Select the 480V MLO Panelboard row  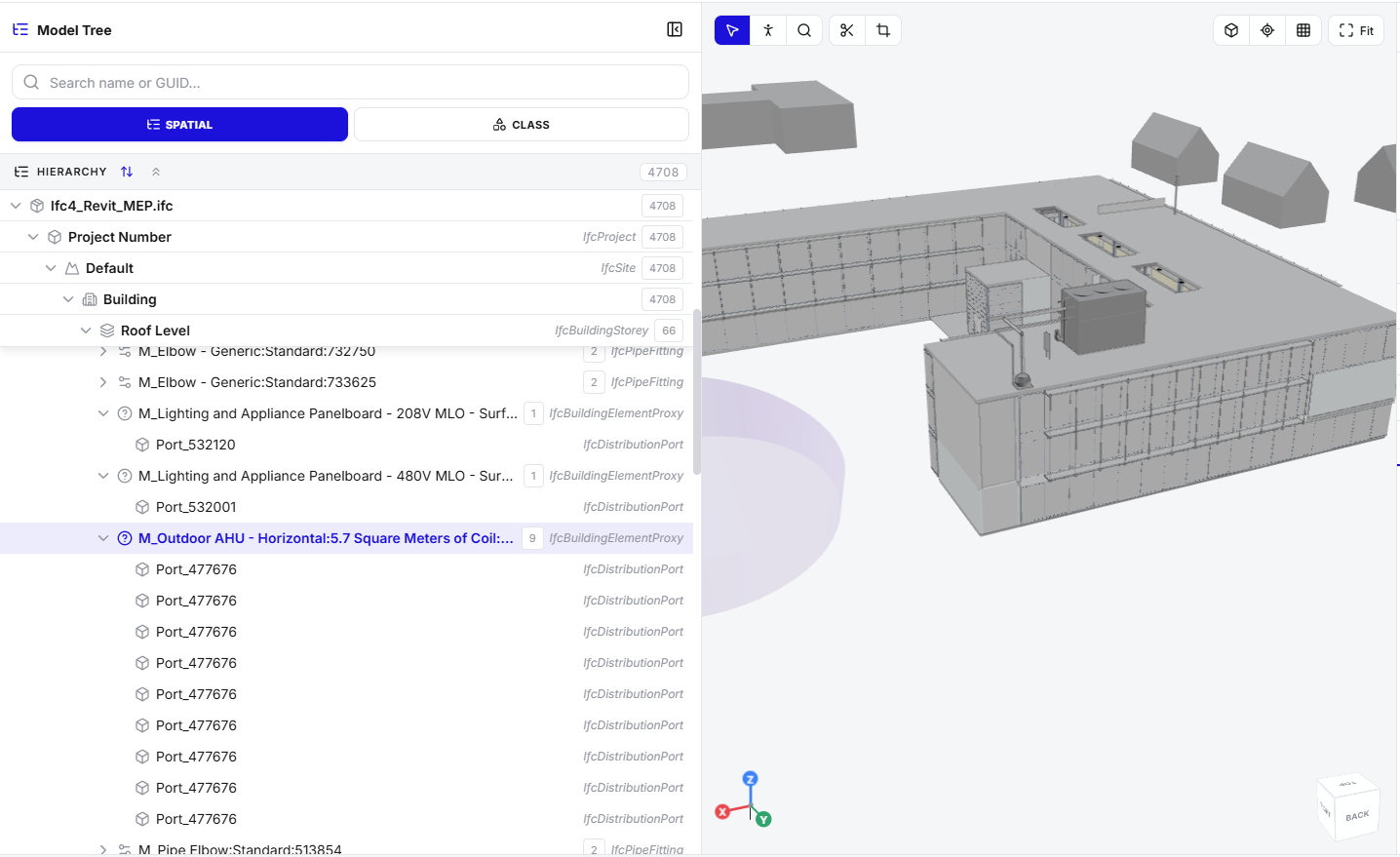pos(346,476)
